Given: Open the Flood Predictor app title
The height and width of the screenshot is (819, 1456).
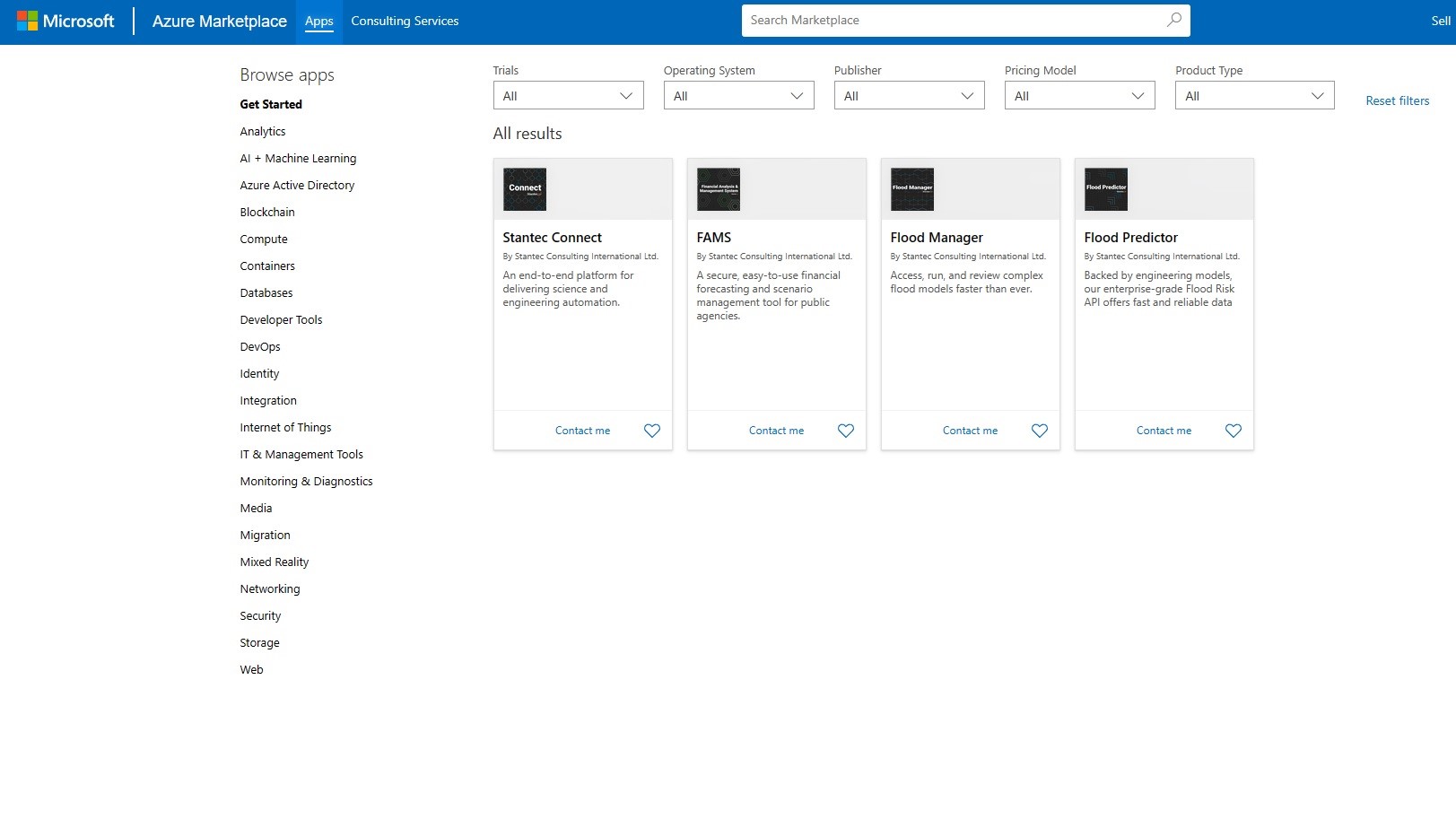Looking at the screenshot, I should pyautogui.click(x=1130, y=238).
